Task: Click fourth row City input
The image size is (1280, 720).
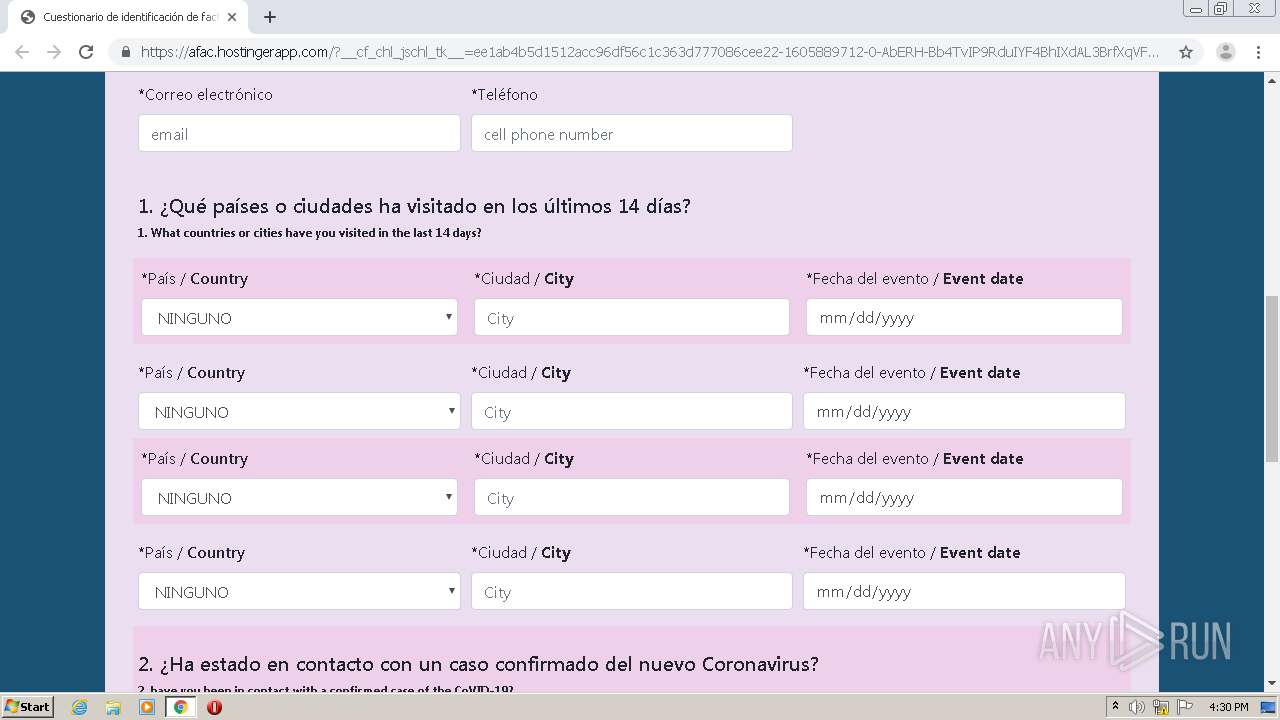Action: 632,591
